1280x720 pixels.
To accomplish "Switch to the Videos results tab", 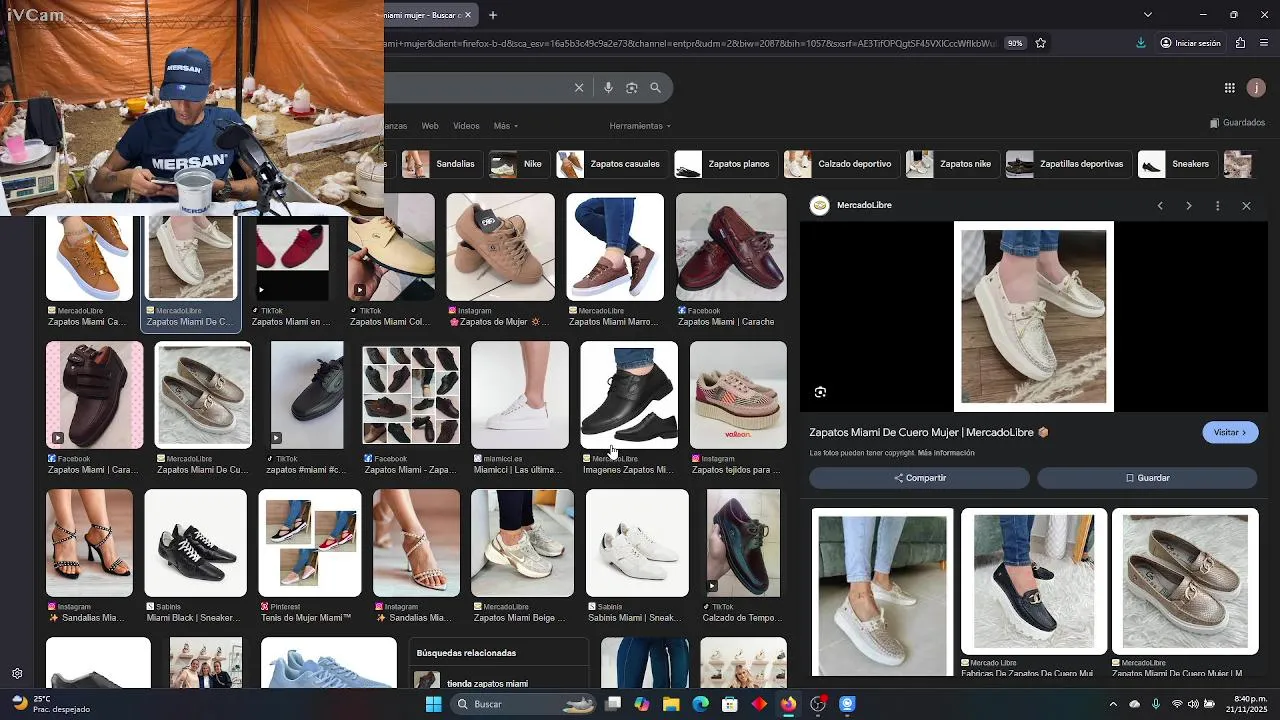I will coord(466,126).
